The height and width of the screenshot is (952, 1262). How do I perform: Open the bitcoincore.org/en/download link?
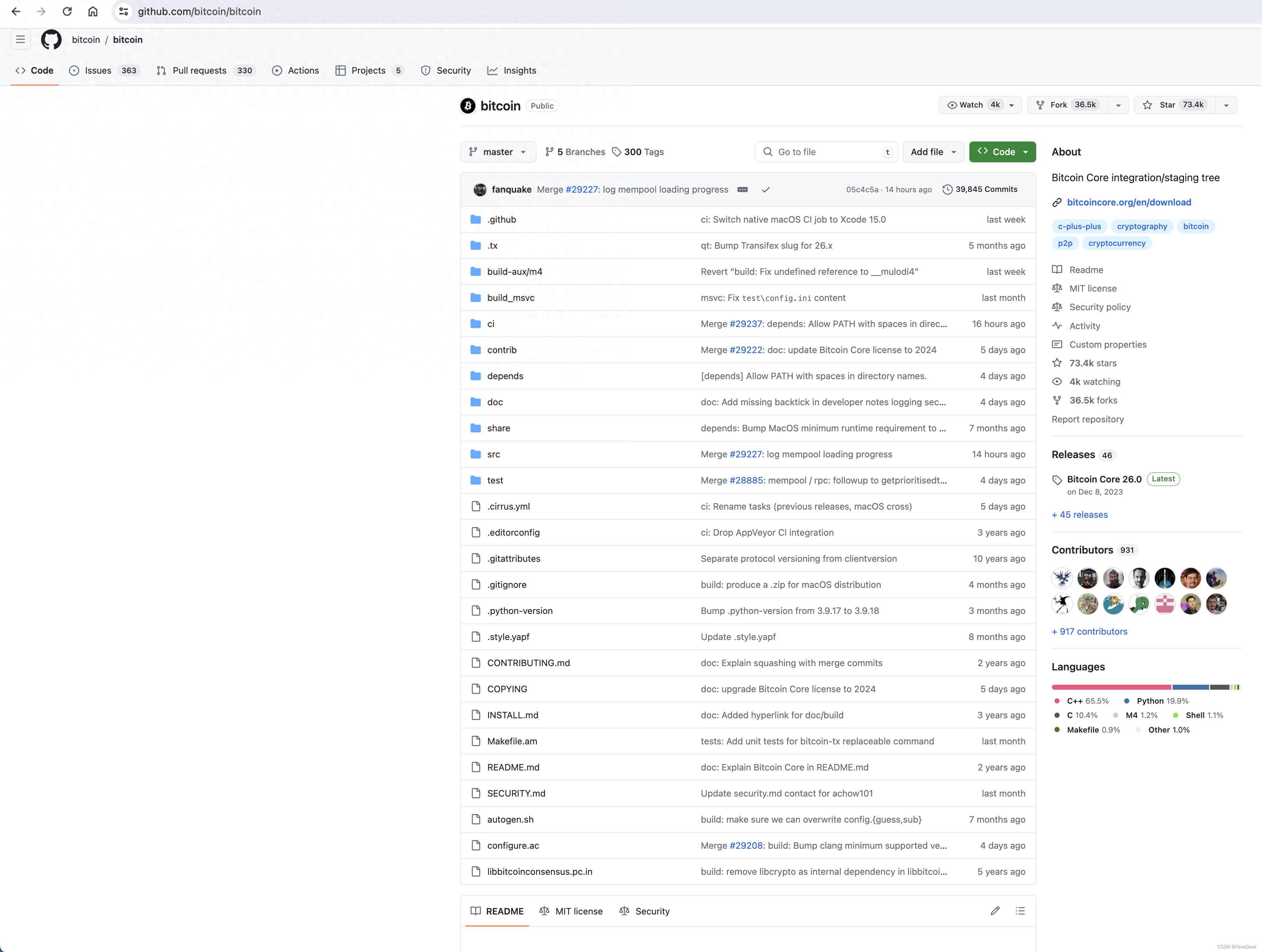point(1128,202)
